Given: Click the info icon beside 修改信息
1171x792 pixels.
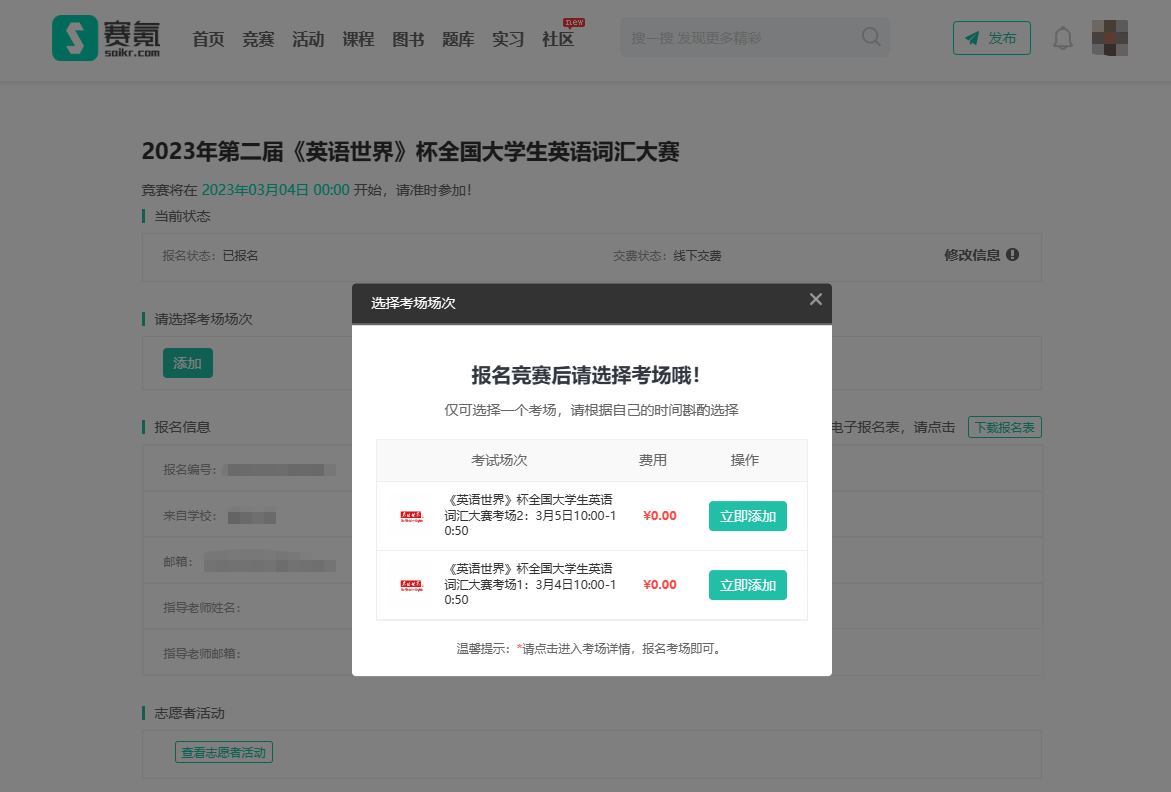Looking at the screenshot, I should [x=1012, y=255].
